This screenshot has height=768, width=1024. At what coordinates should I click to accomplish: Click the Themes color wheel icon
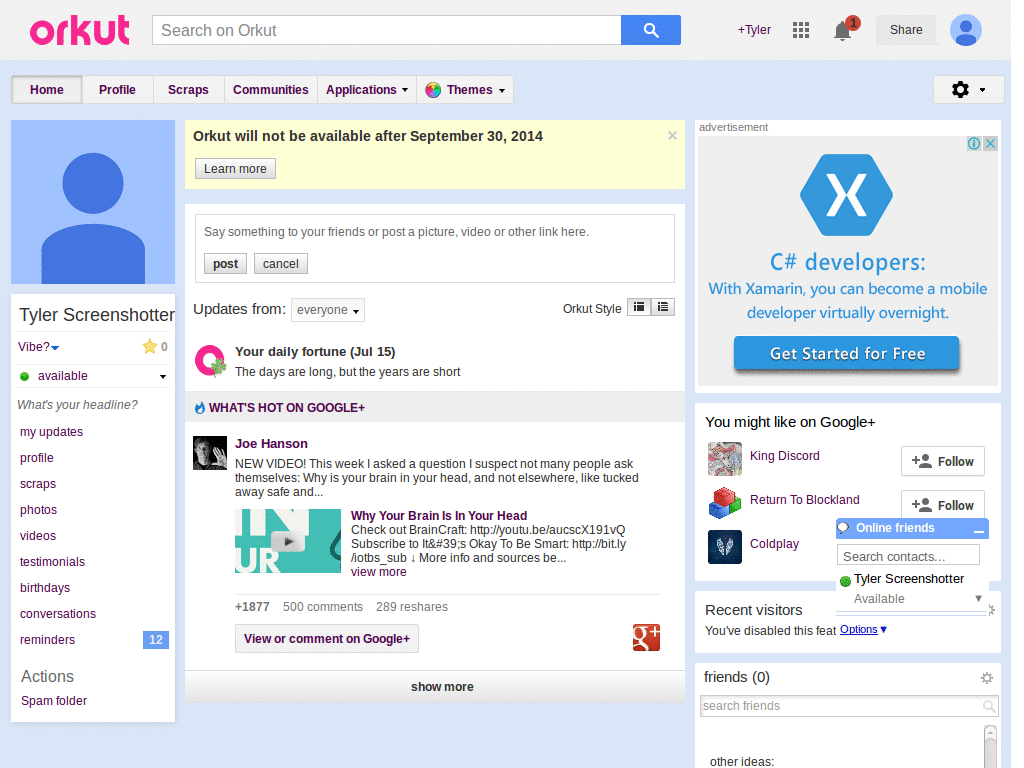point(433,90)
